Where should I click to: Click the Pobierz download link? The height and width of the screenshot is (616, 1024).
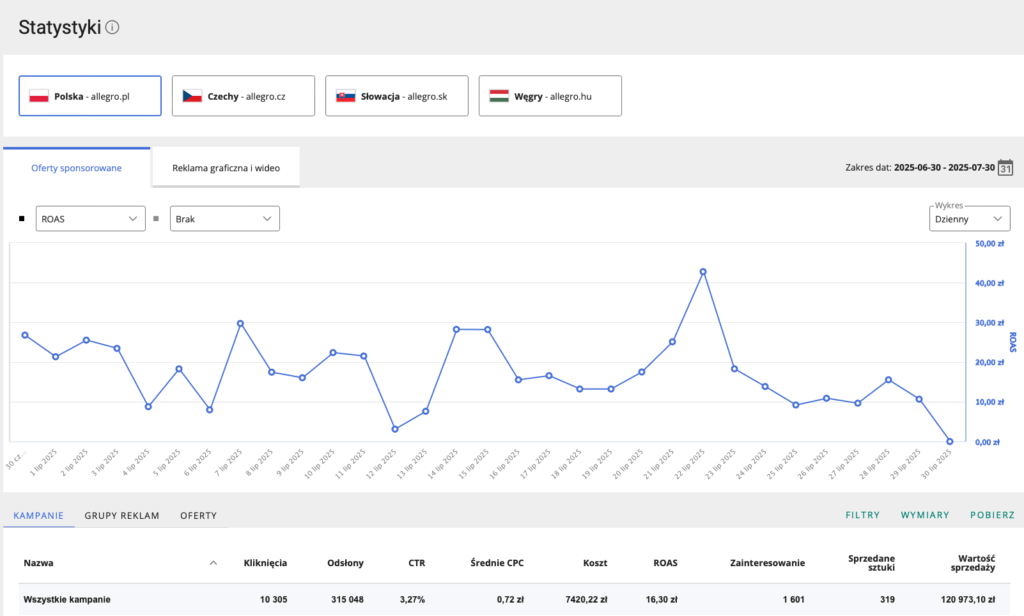[x=992, y=515]
